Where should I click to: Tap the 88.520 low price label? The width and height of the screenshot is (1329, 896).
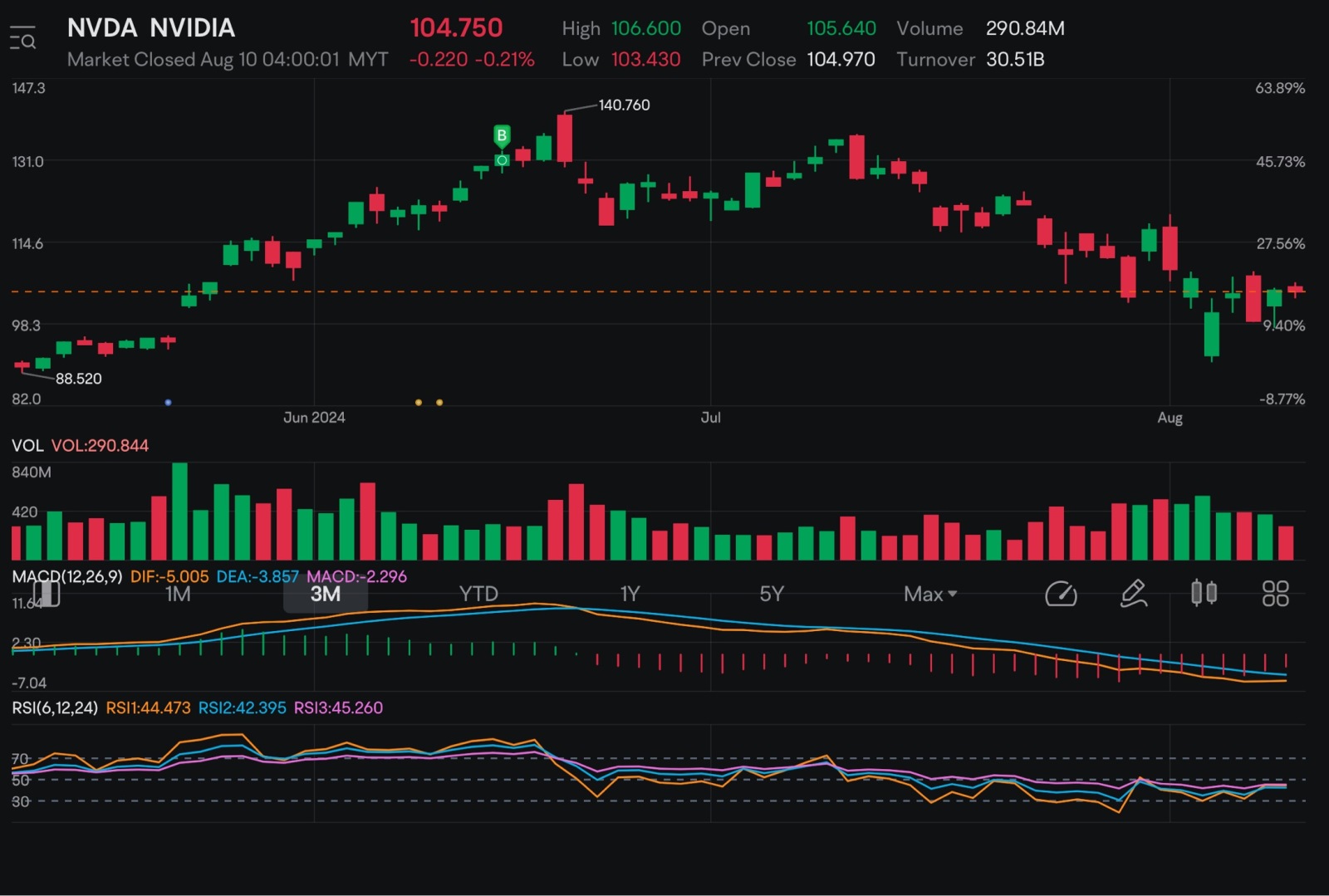(78, 379)
